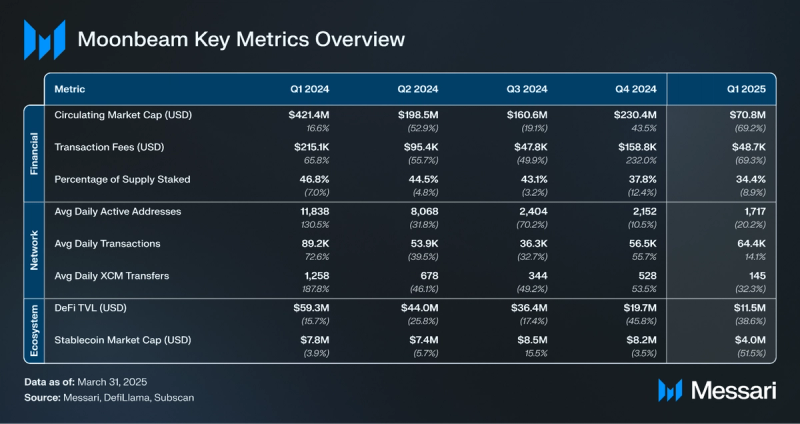
Task: Click the Metric column header
Action: coord(69,89)
